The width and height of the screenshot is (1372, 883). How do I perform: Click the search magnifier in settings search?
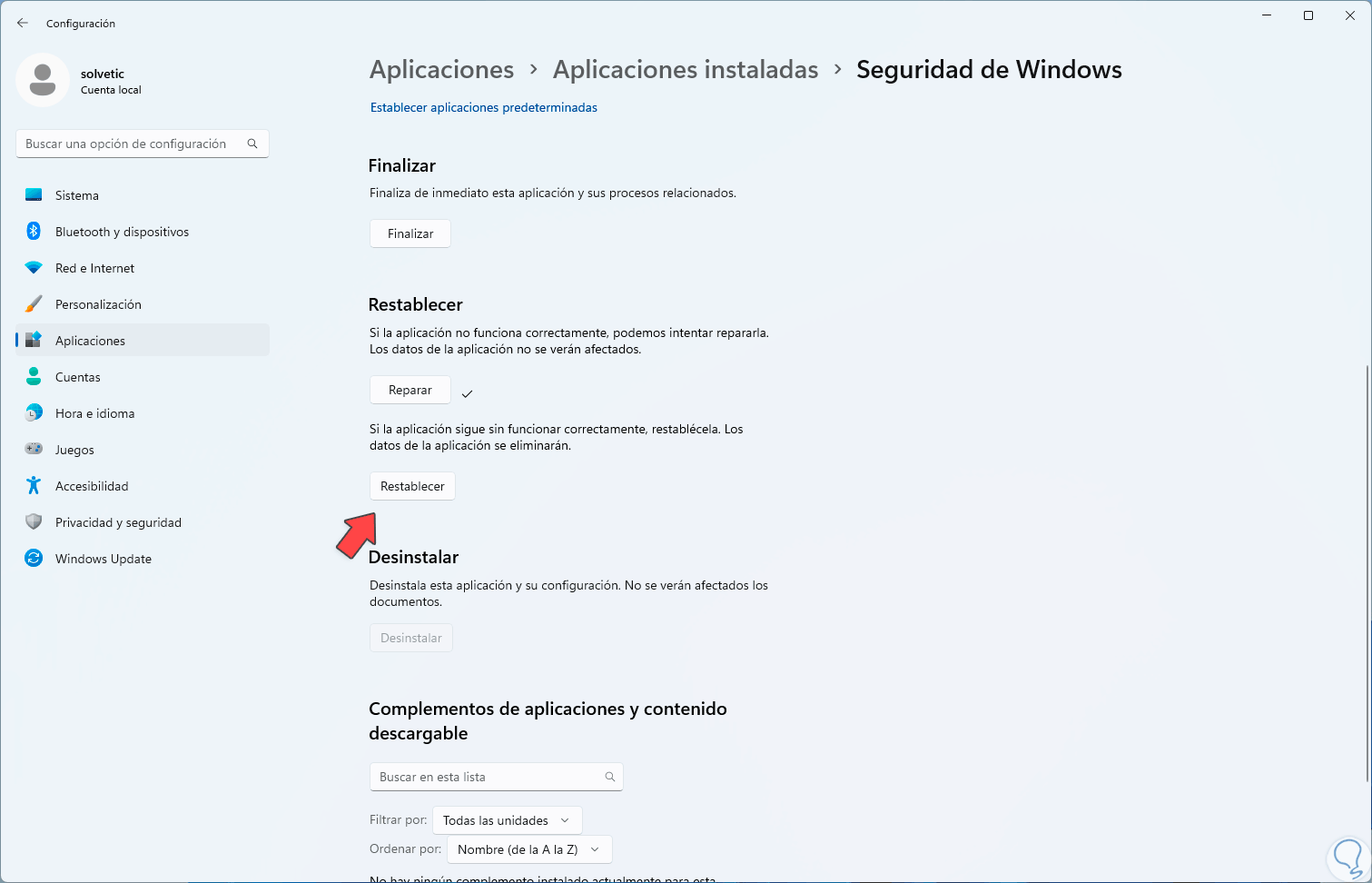tap(252, 144)
